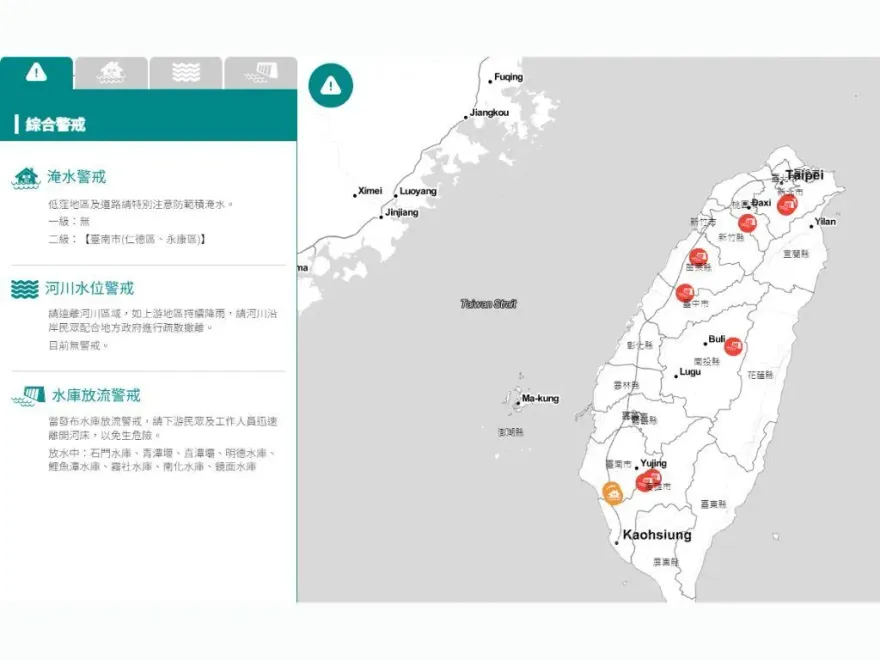Image resolution: width=880 pixels, height=660 pixels.
Task: Select the red reservoir marker near Yujing
Action: (655, 475)
